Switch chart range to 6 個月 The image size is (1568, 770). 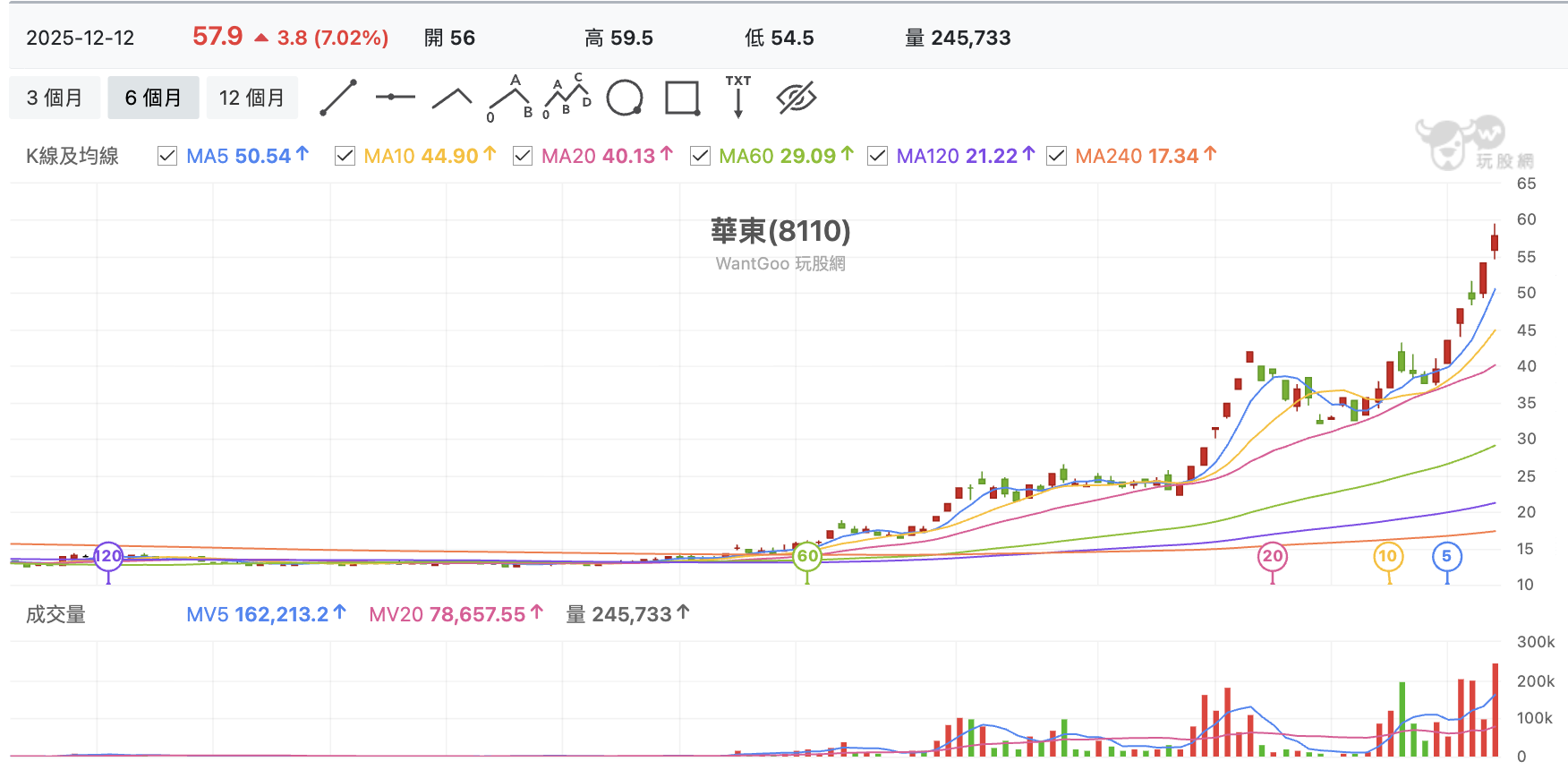153,98
